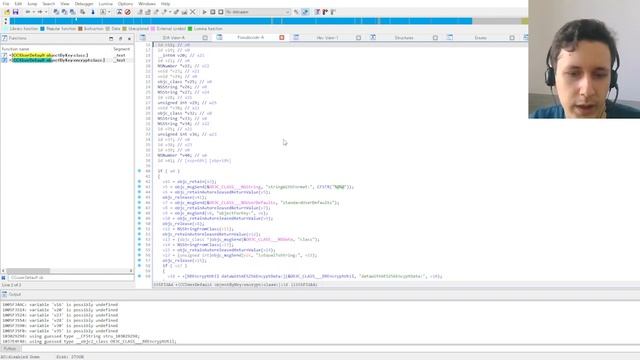Click the Functions list horizontal scrollbar thumb
Viewport: 640px width, 360px height.
coord(28,271)
